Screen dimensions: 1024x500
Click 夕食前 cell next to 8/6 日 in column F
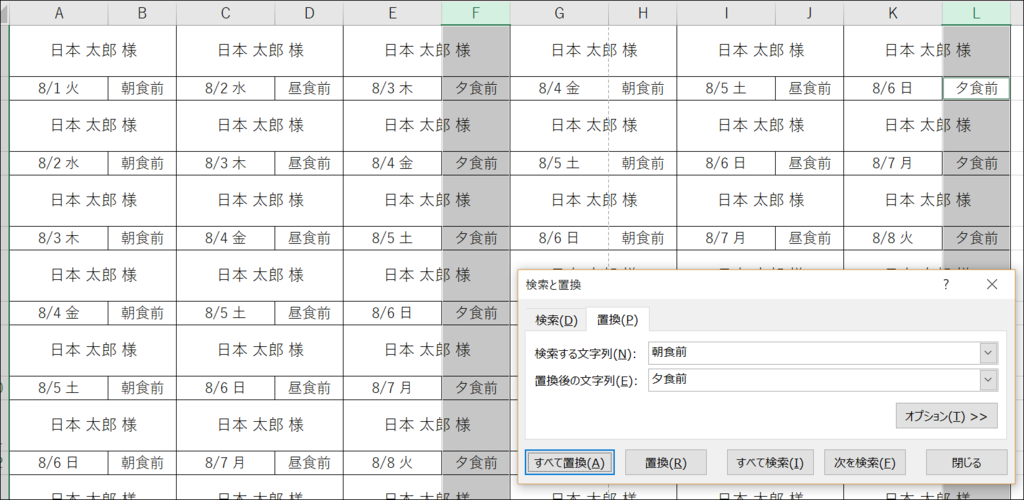click(475, 313)
